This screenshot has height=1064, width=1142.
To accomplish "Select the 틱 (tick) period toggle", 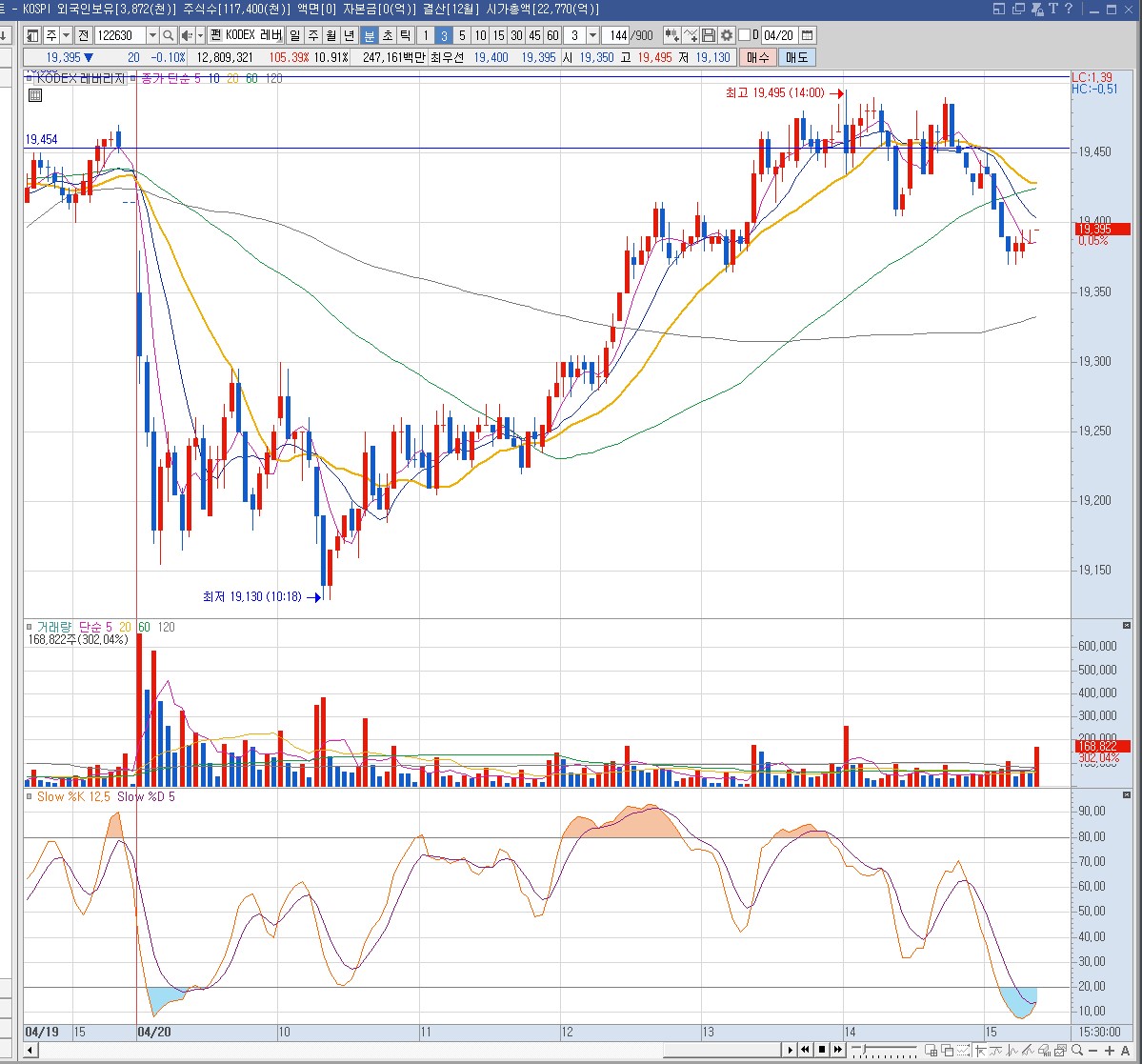I will (406, 35).
